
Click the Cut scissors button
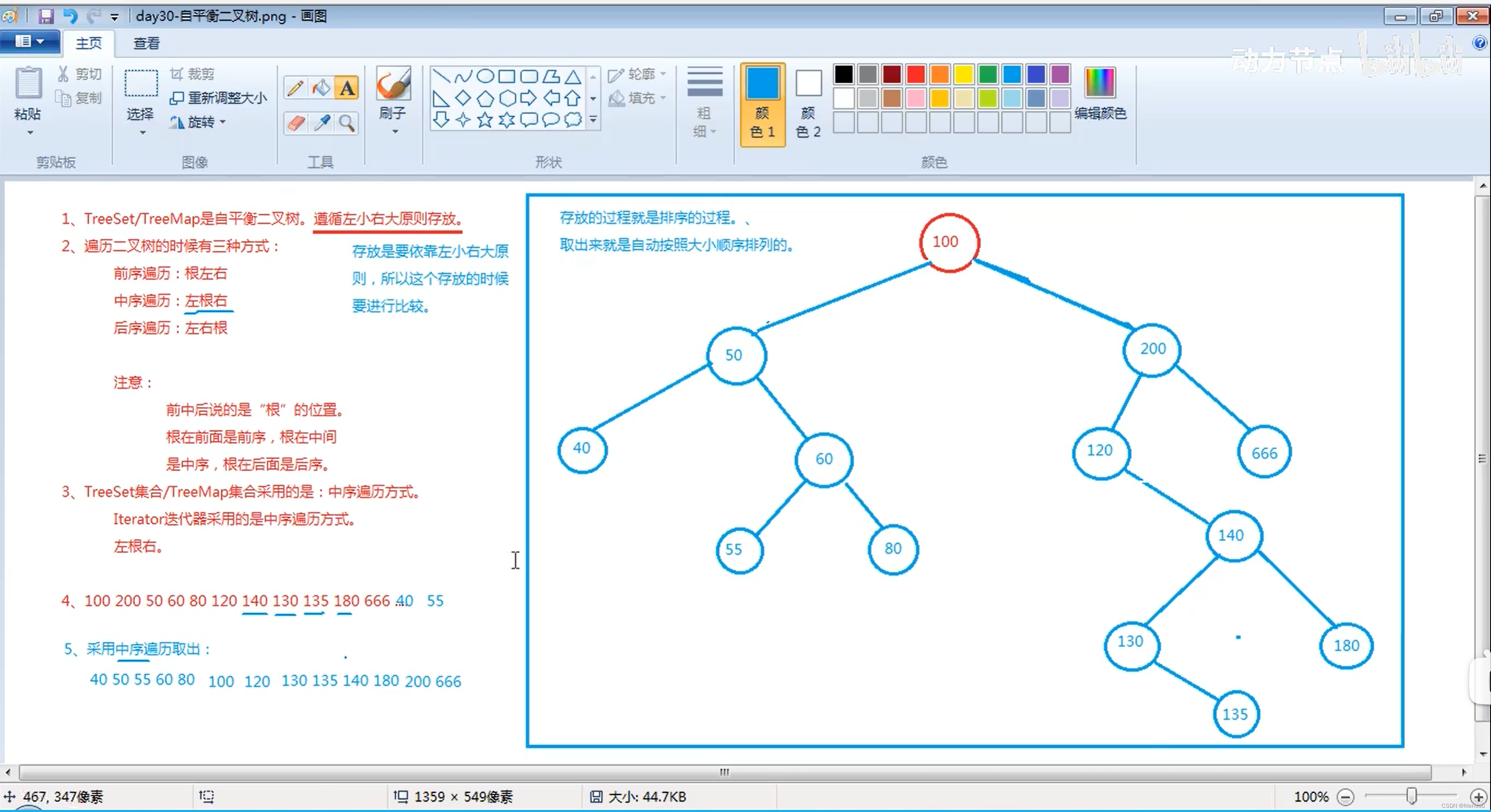click(79, 74)
